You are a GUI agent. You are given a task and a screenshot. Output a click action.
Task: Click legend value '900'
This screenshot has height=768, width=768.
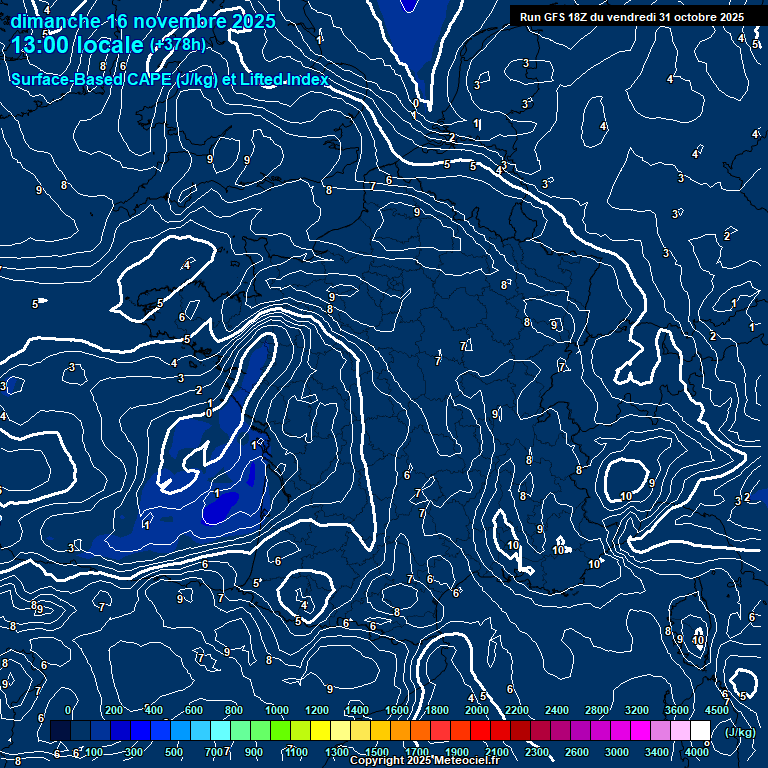[x=254, y=752]
